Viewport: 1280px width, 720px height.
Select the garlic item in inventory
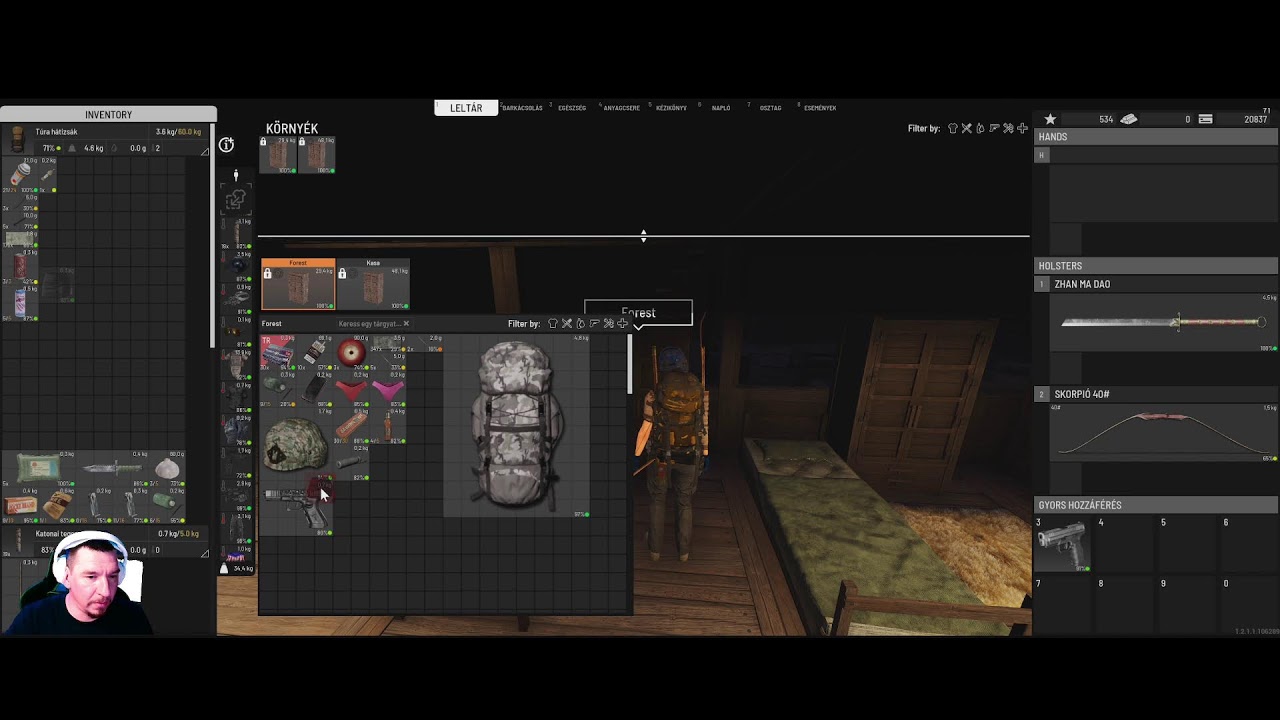click(x=168, y=468)
